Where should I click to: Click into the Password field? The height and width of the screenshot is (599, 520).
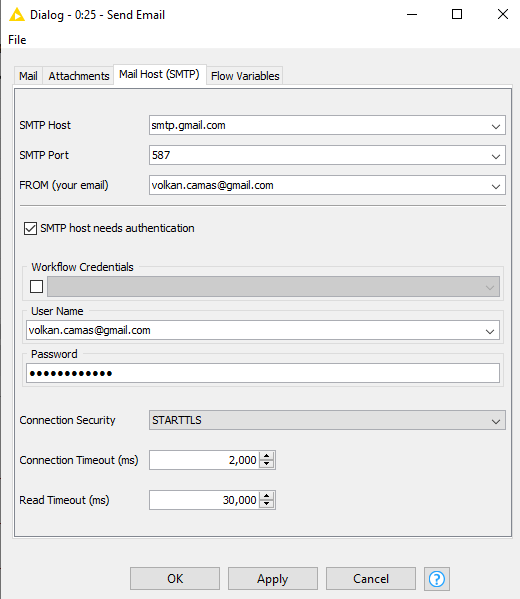click(x=263, y=373)
